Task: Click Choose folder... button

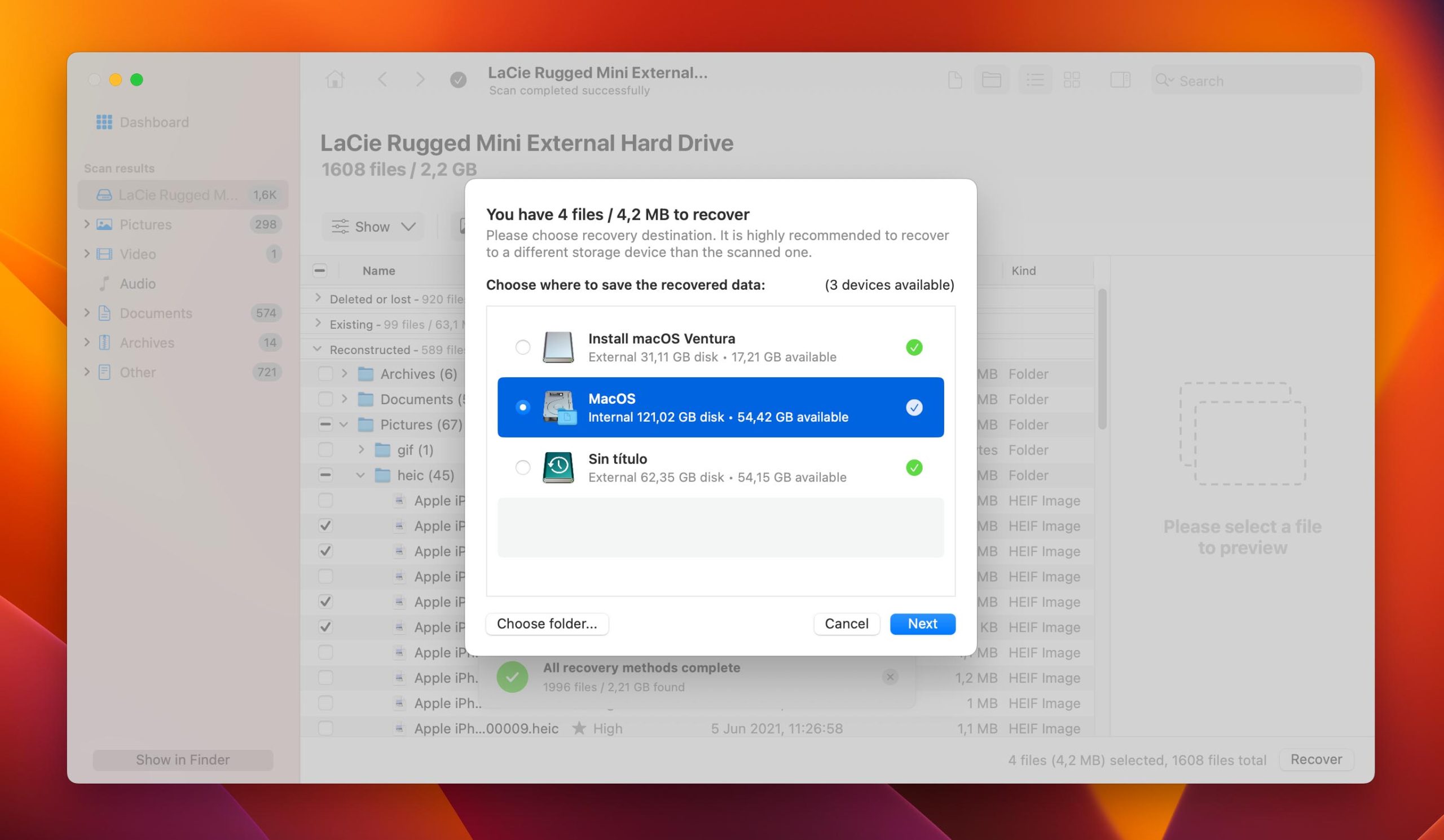Action: pos(547,624)
